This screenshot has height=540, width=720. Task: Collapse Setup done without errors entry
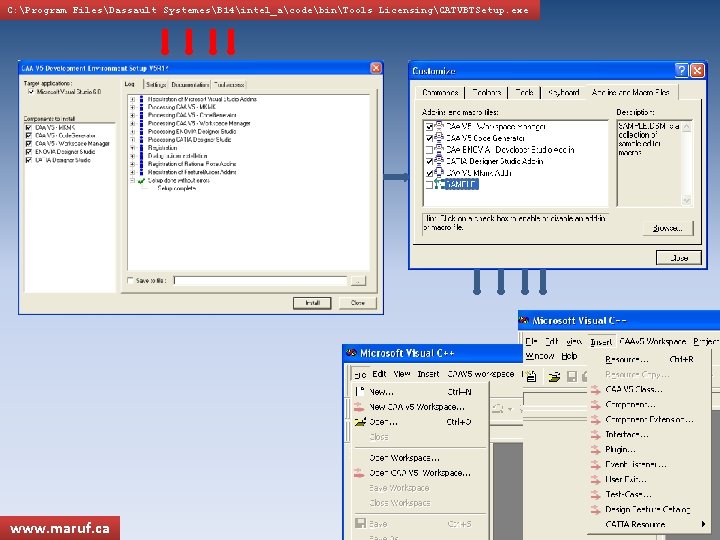tap(133, 180)
